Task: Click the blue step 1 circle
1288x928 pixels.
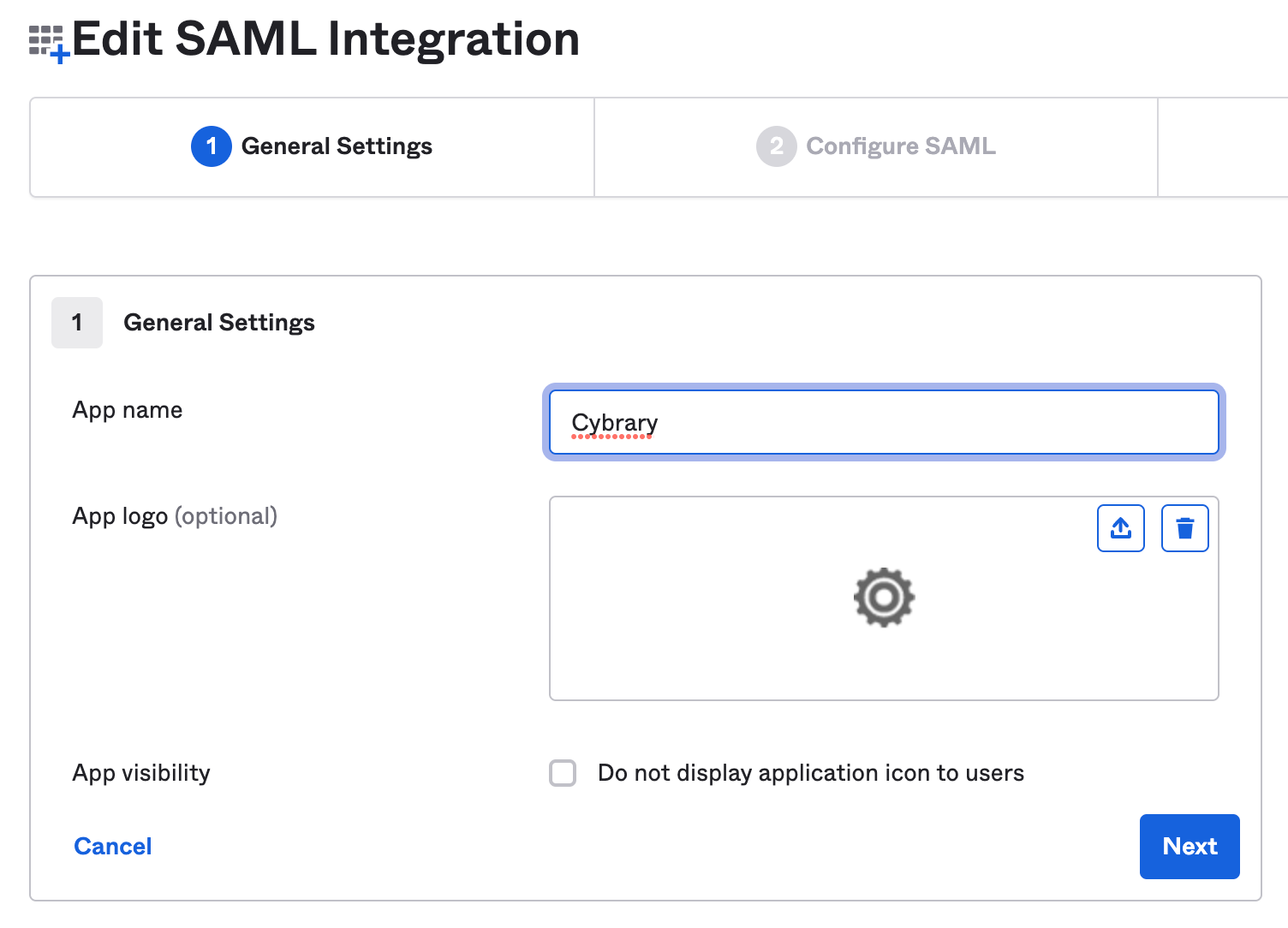Action: [211, 146]
